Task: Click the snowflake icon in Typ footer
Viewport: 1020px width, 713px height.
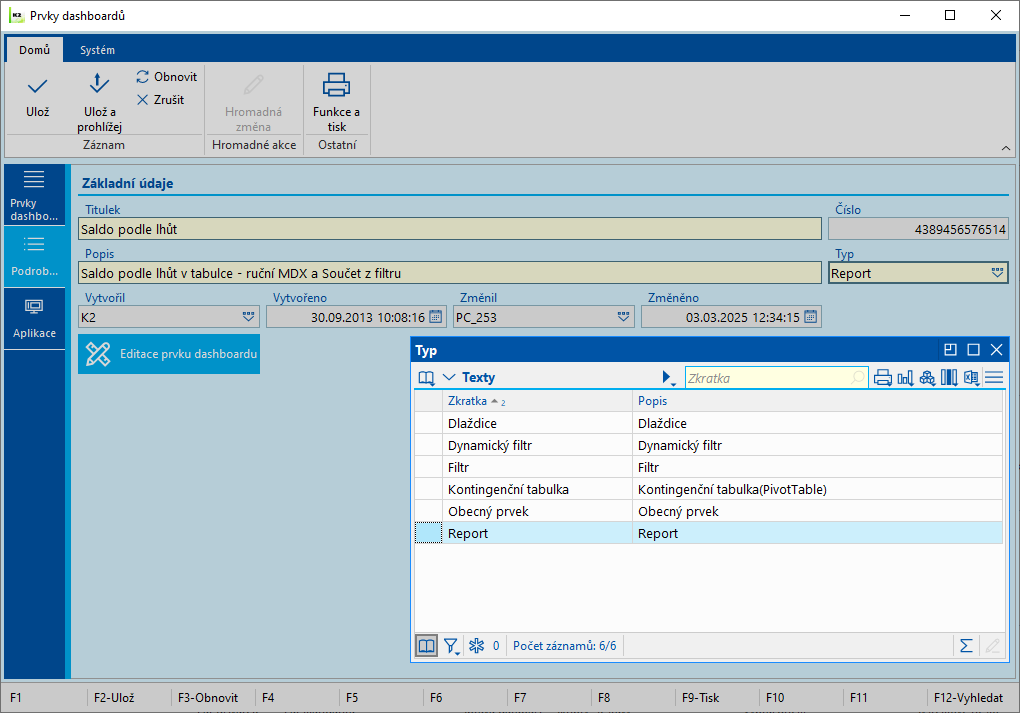Action: tap(476, 646)
